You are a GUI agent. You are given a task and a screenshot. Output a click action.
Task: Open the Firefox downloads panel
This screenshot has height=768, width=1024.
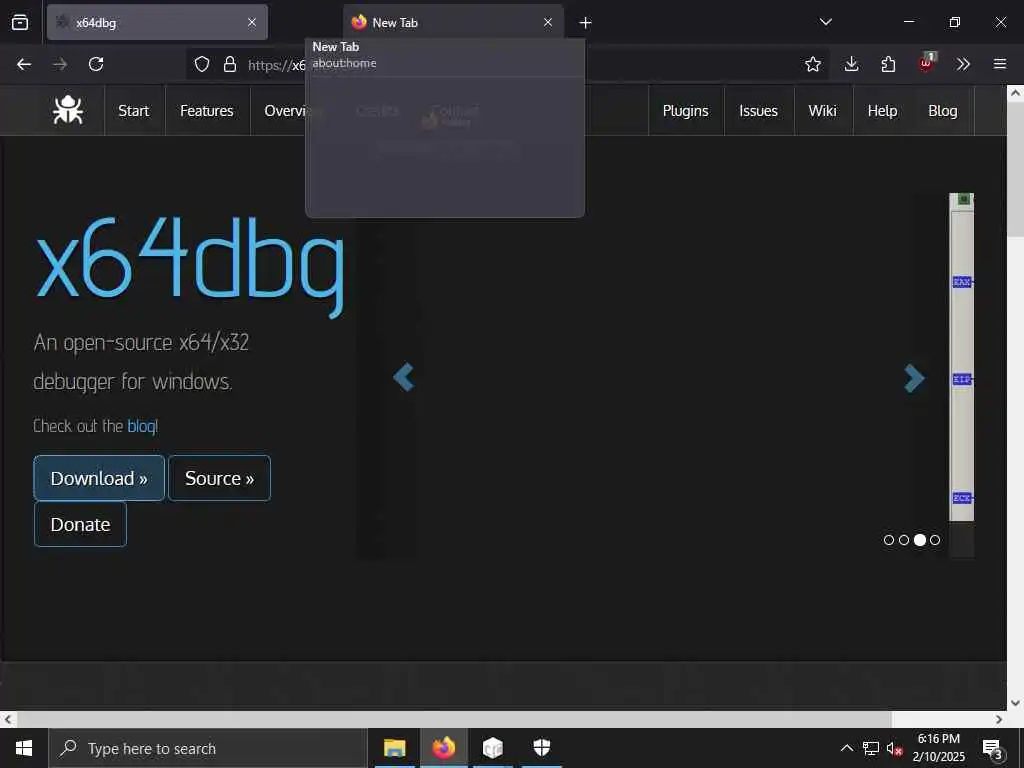click(x=851, y=64)
